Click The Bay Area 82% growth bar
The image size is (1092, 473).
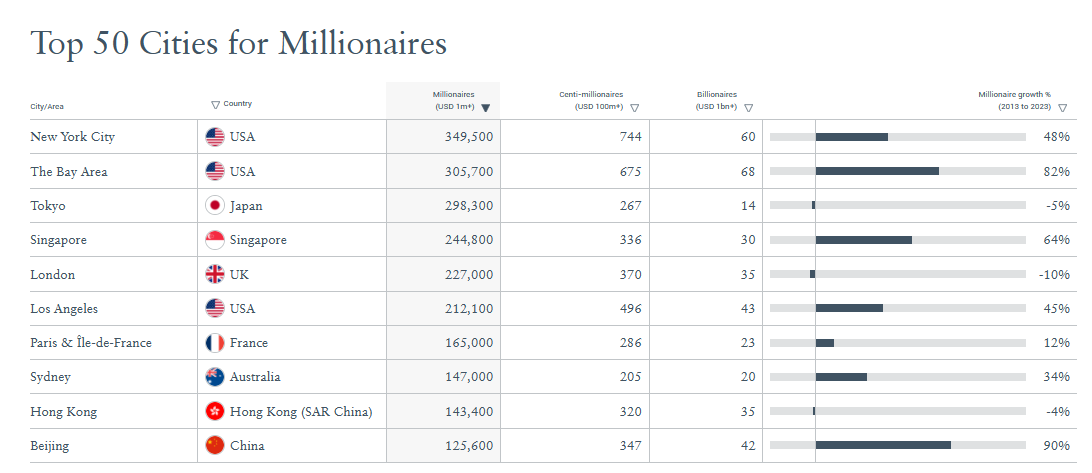coord(877,171)
